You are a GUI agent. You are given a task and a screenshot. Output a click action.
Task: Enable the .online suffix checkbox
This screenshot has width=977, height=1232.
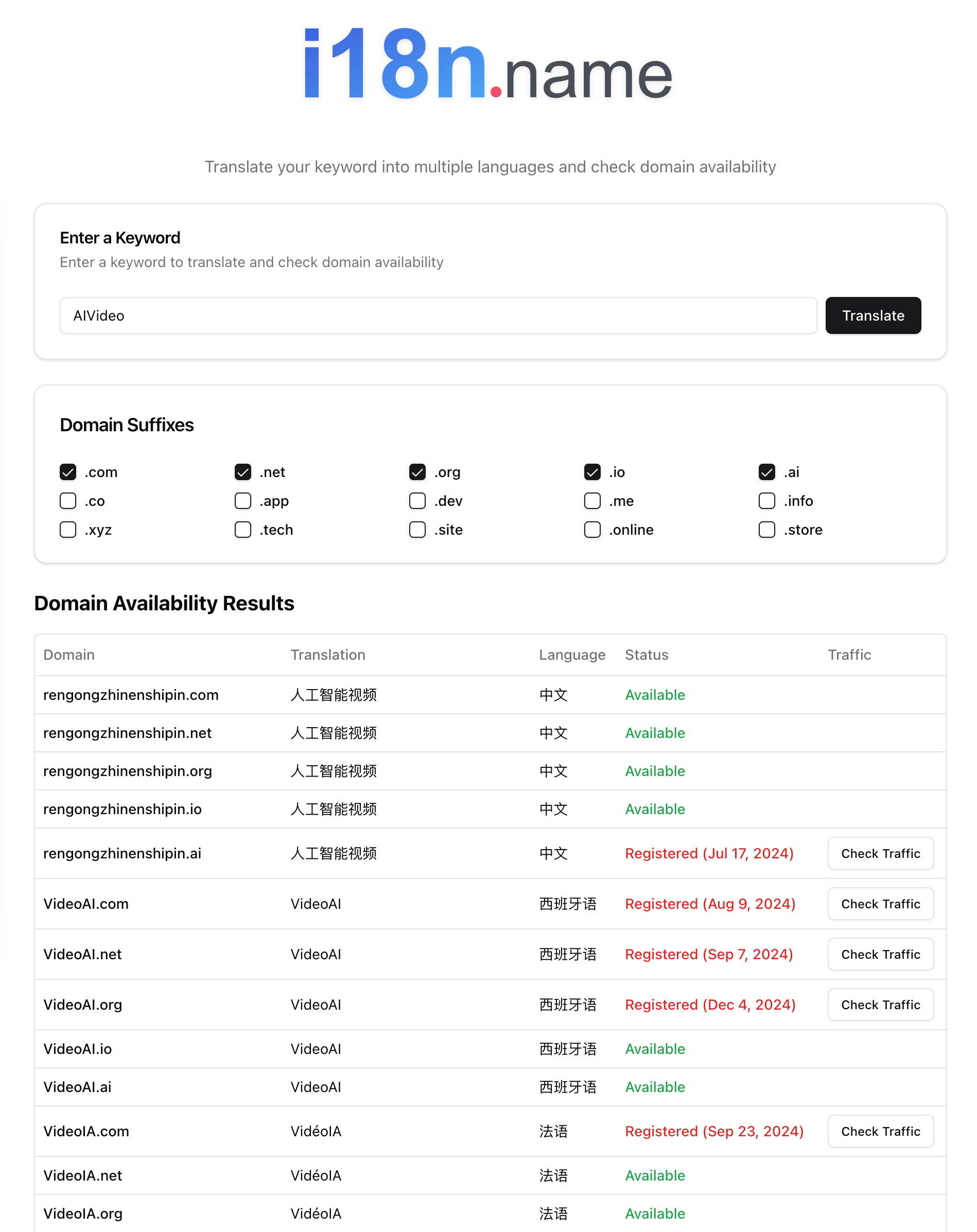[592, 530]
